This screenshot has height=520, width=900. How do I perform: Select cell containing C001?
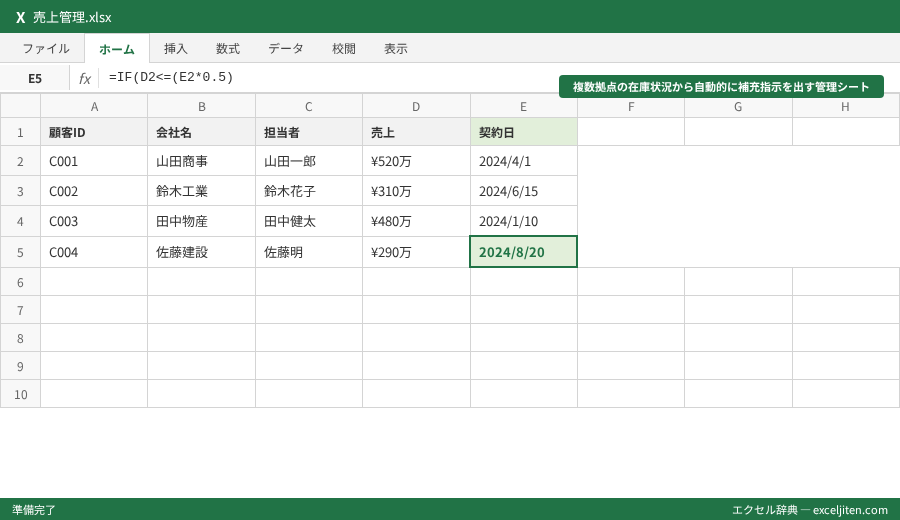(94, 161)
